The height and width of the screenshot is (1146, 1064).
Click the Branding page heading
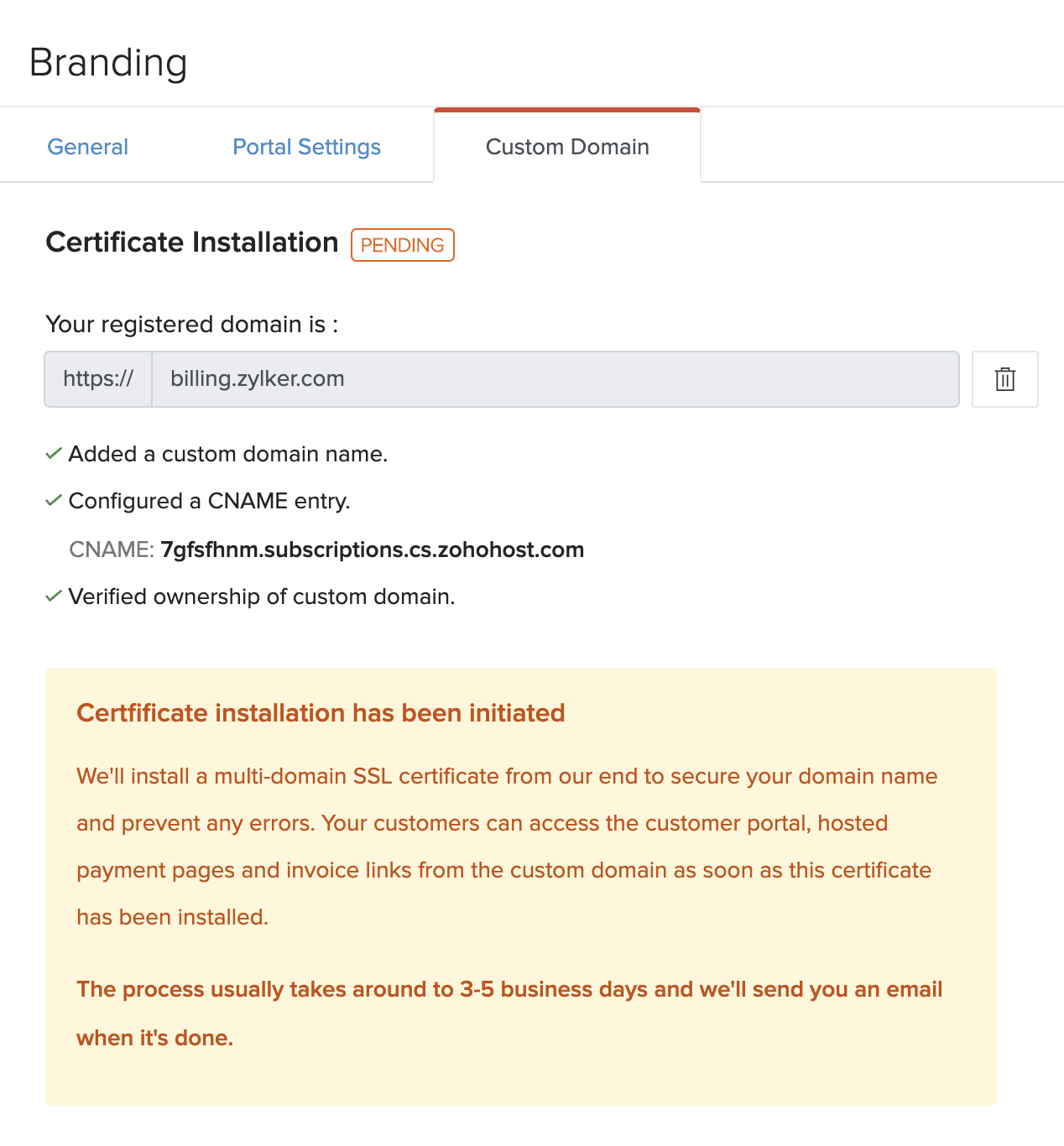[x=108, y=61]
